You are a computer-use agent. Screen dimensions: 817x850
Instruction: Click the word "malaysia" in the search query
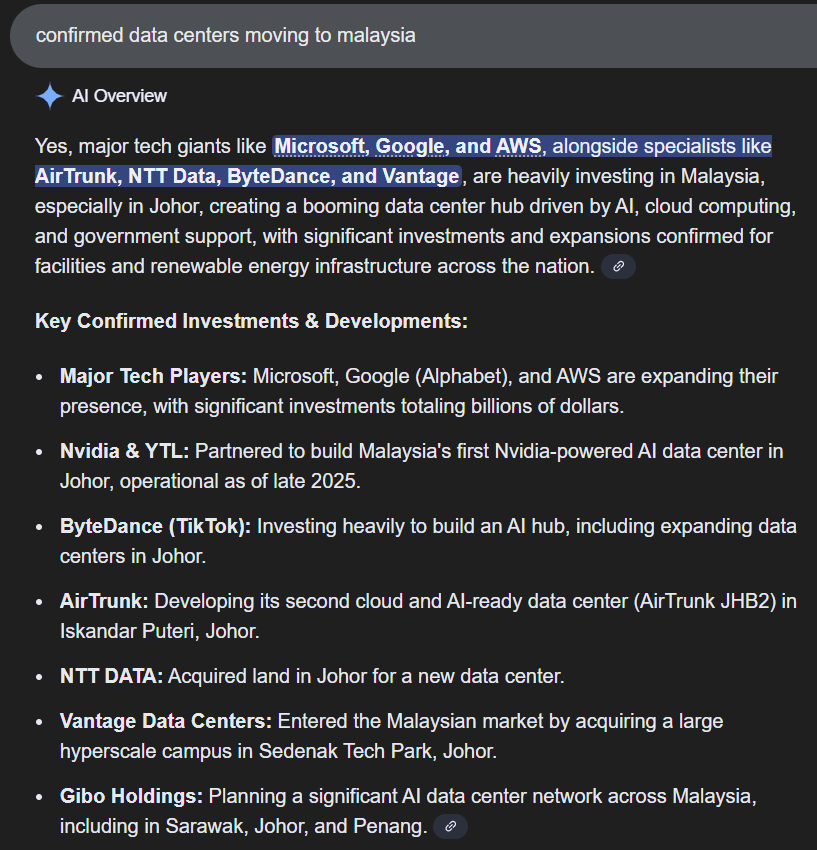[x=376, y=35]
